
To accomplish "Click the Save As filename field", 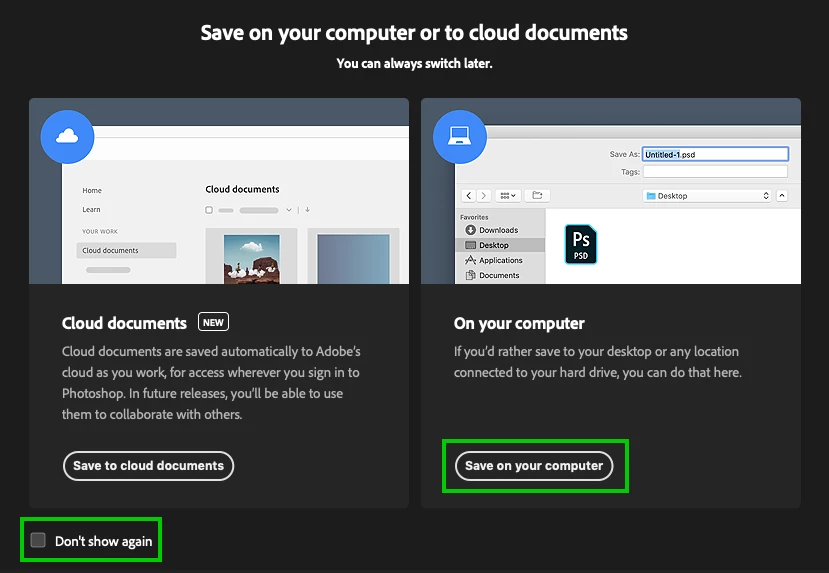I will (715, 154).
